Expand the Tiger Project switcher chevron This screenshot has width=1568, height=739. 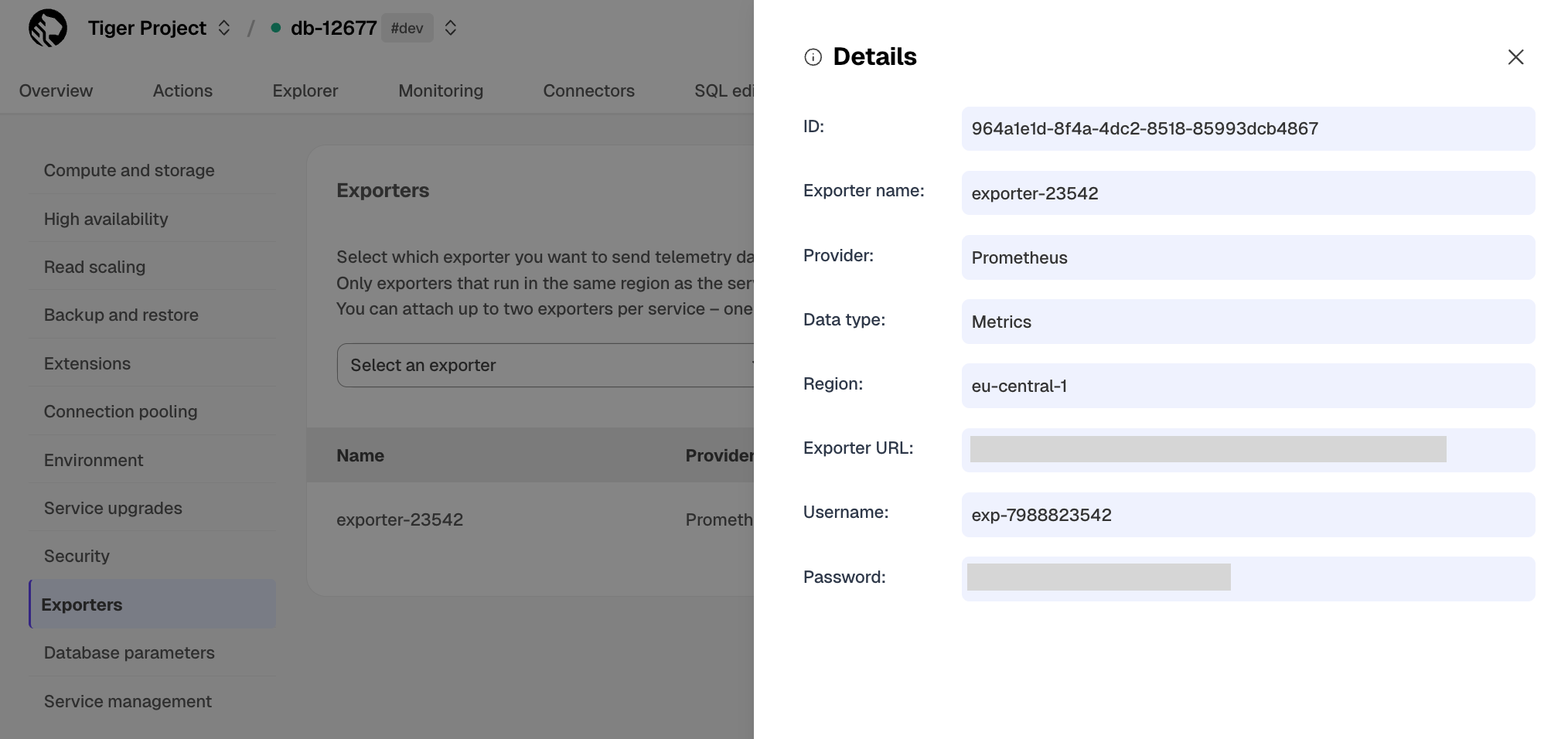click(224, 29)
